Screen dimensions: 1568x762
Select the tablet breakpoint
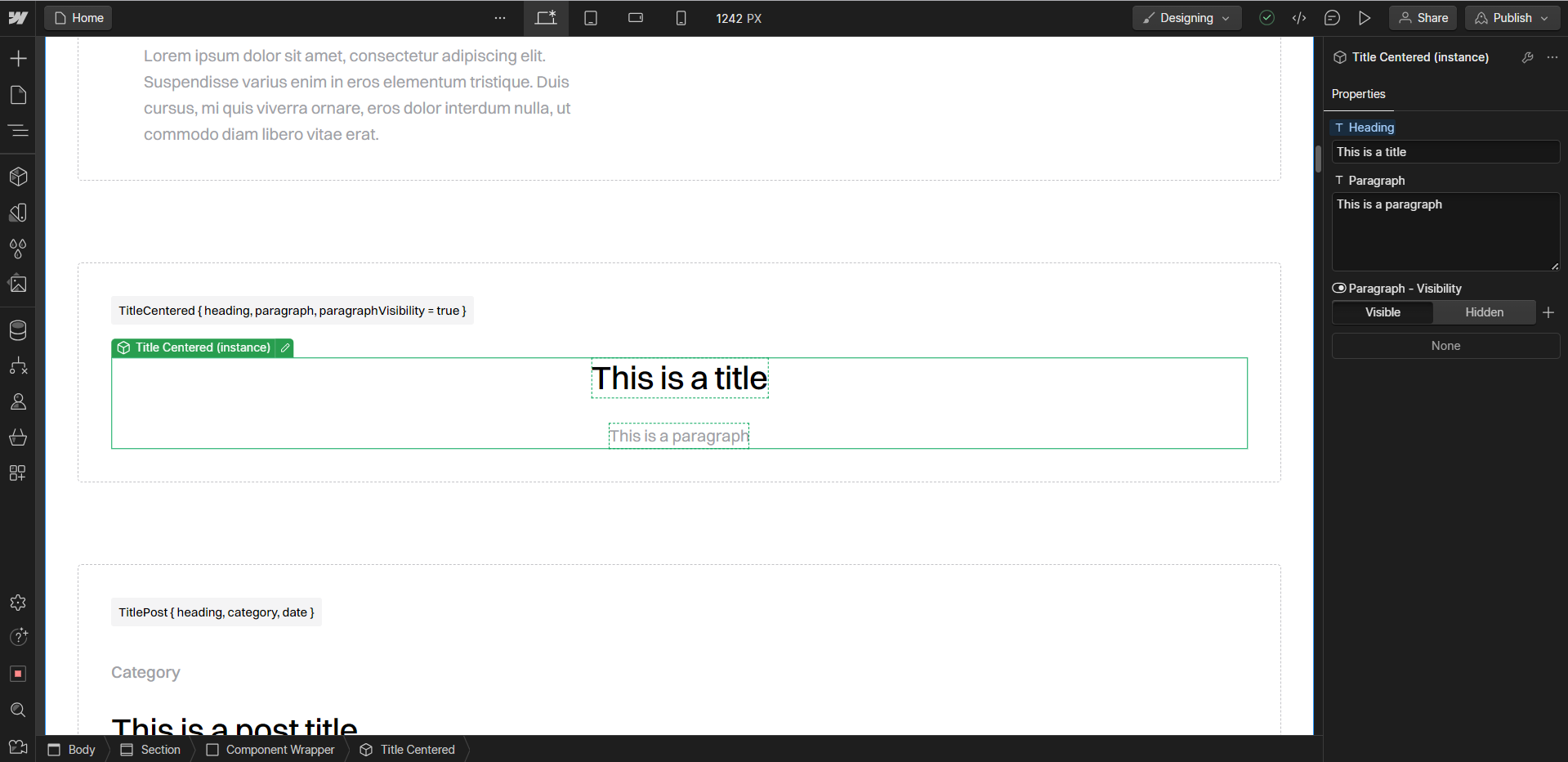click(x=590, y=17)
